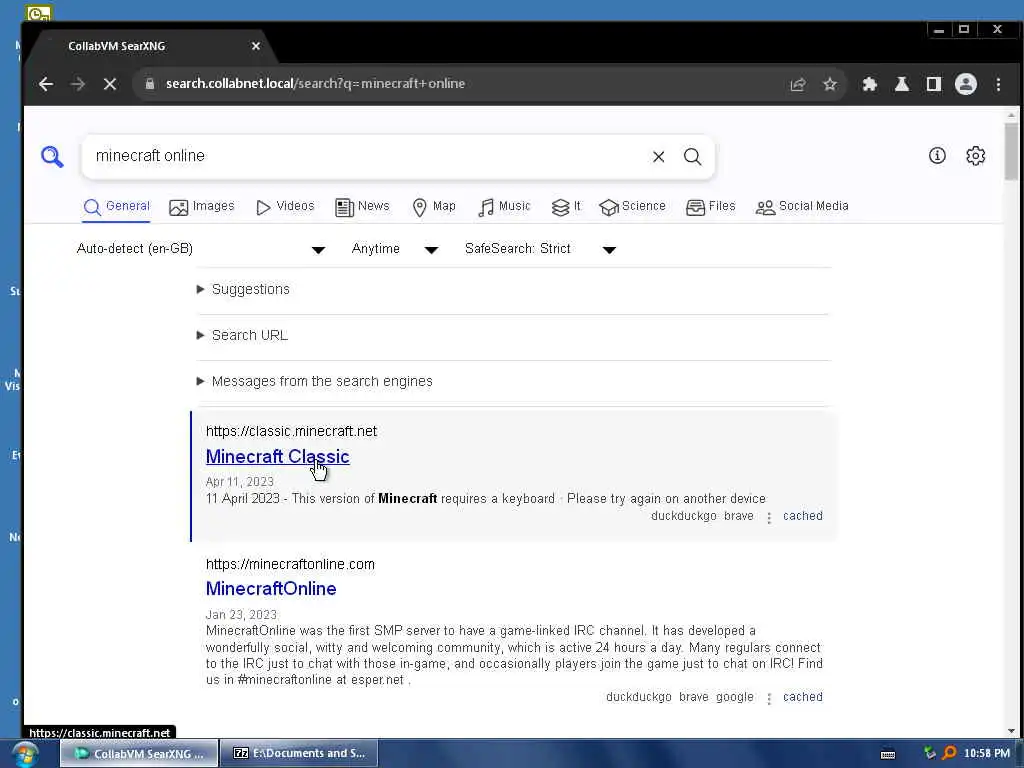Screen dimensions: 1024x768
Task: Switch to Files category
Action: point(711,207)
